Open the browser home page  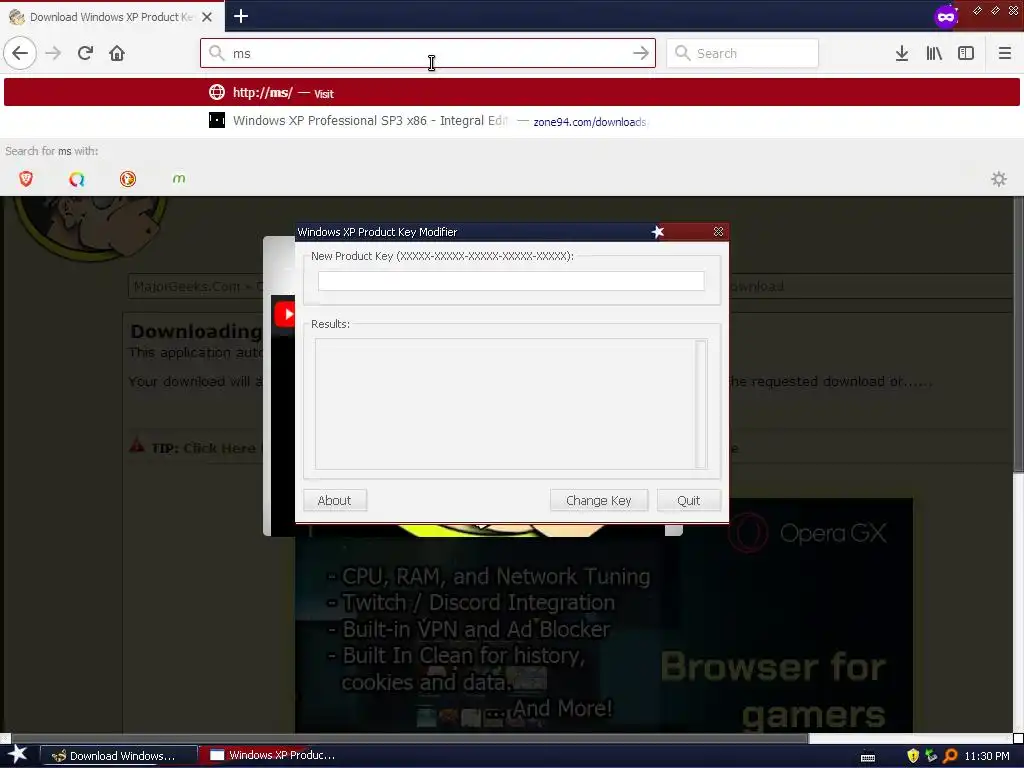117,53
